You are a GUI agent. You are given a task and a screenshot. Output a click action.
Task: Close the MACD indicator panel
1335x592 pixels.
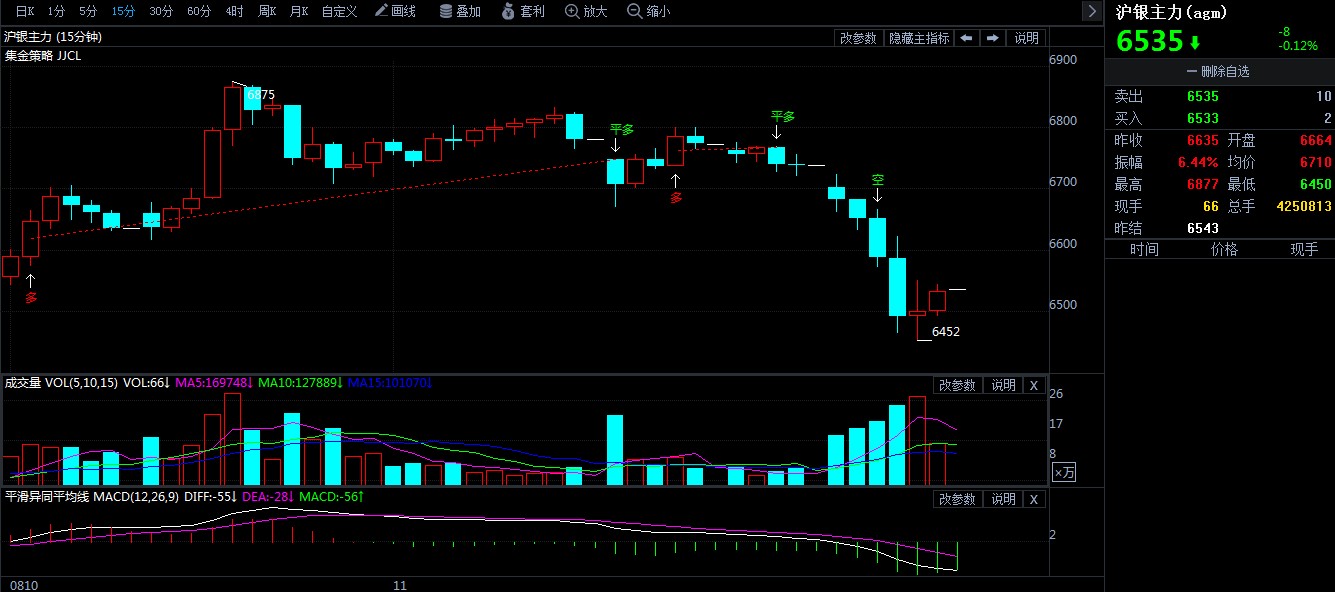tap(1034, 499)
